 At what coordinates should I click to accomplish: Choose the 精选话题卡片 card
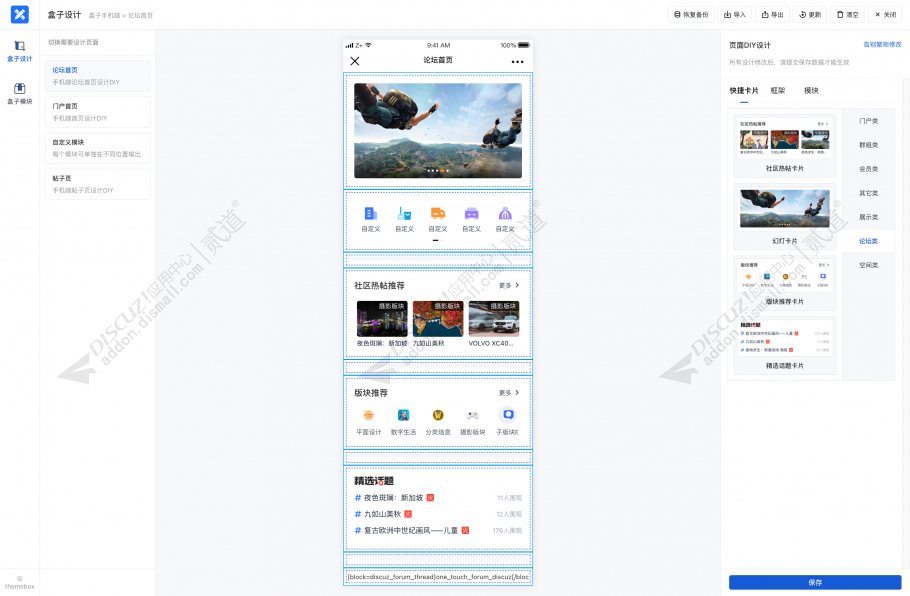tap(785, 345)
